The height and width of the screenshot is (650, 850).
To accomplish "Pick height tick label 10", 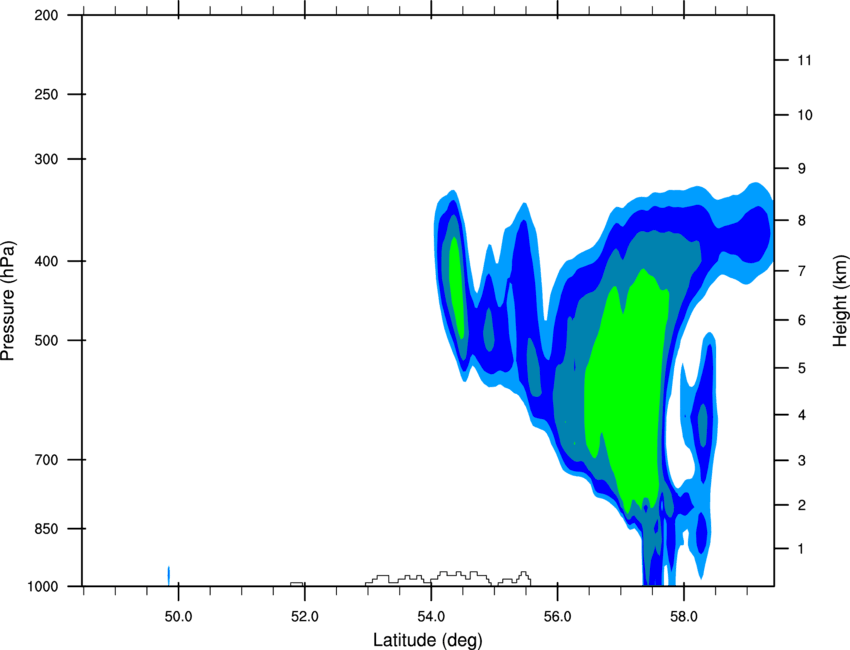I will [x=804, y=115].
